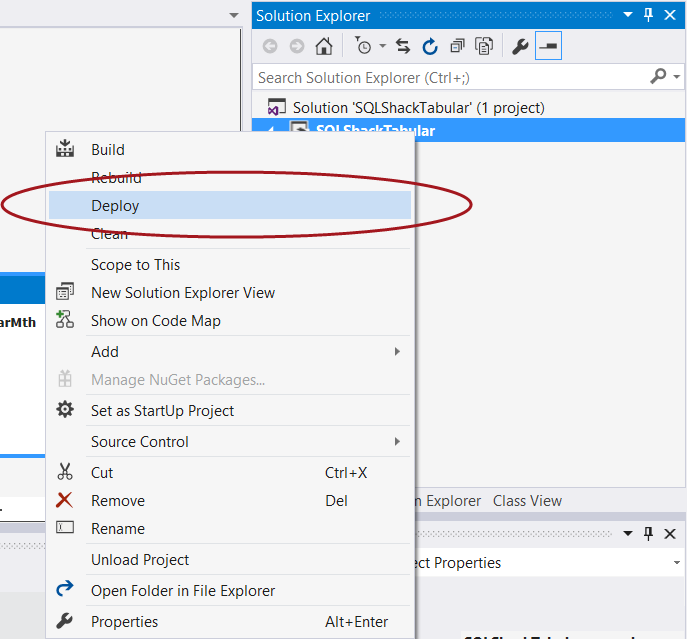This screenshot has height=639, width=687.
Task: Choose Remove from the context menu
Action: (x=230, y=501)
